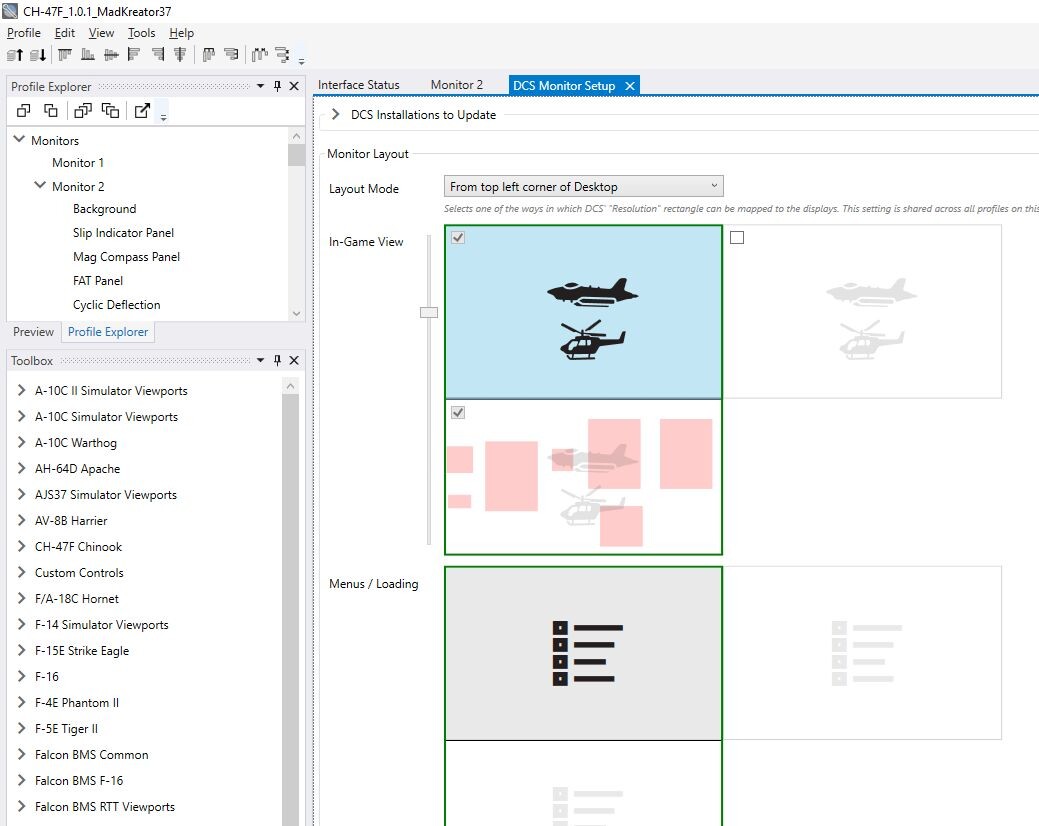1039x826 pixels.
Task: Close the DCS Monitor Setup tab
Action: pos(630,85)
